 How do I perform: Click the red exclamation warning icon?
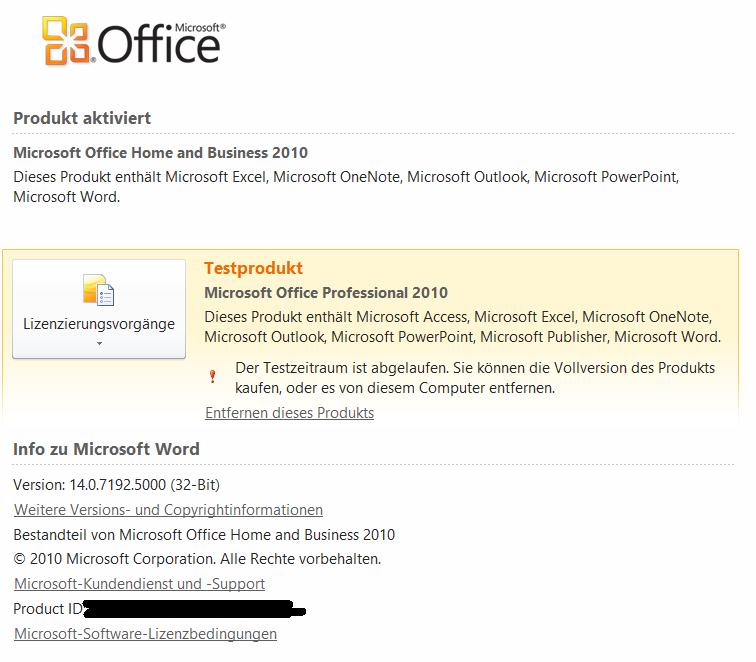pos(213,377)
